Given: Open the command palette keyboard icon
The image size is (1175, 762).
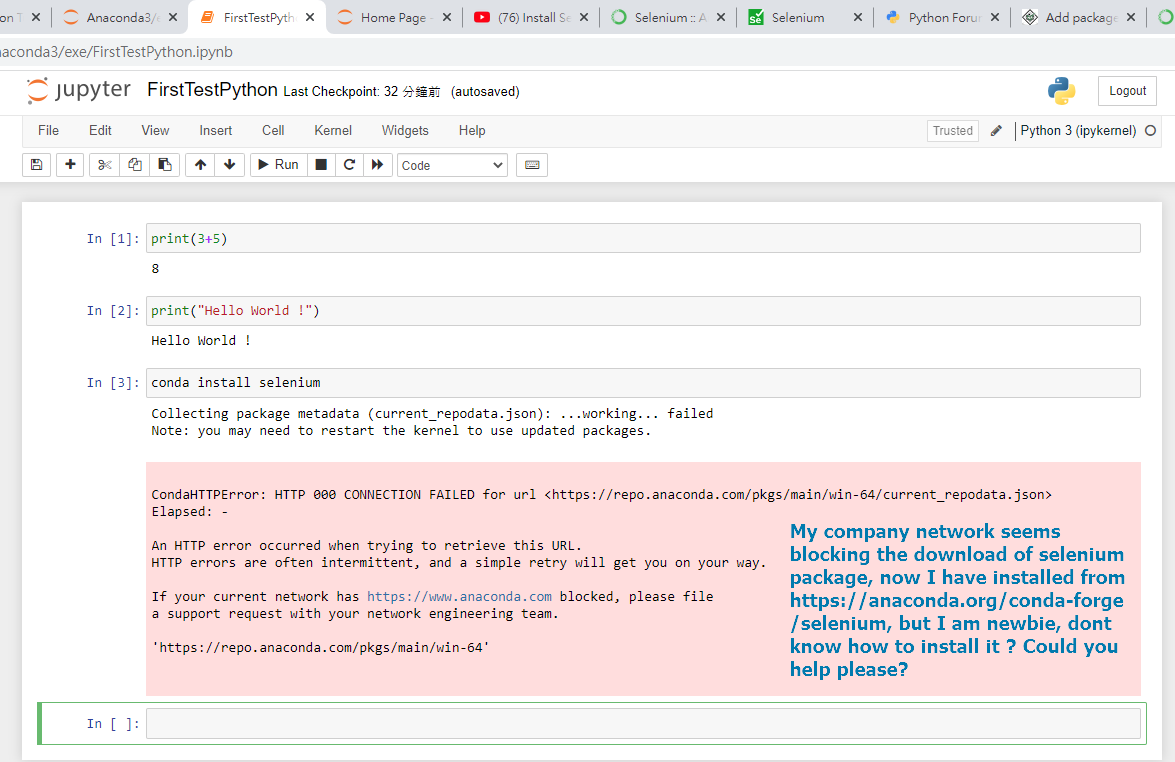Looking at the screenshot, I should [x=532, y=165].
